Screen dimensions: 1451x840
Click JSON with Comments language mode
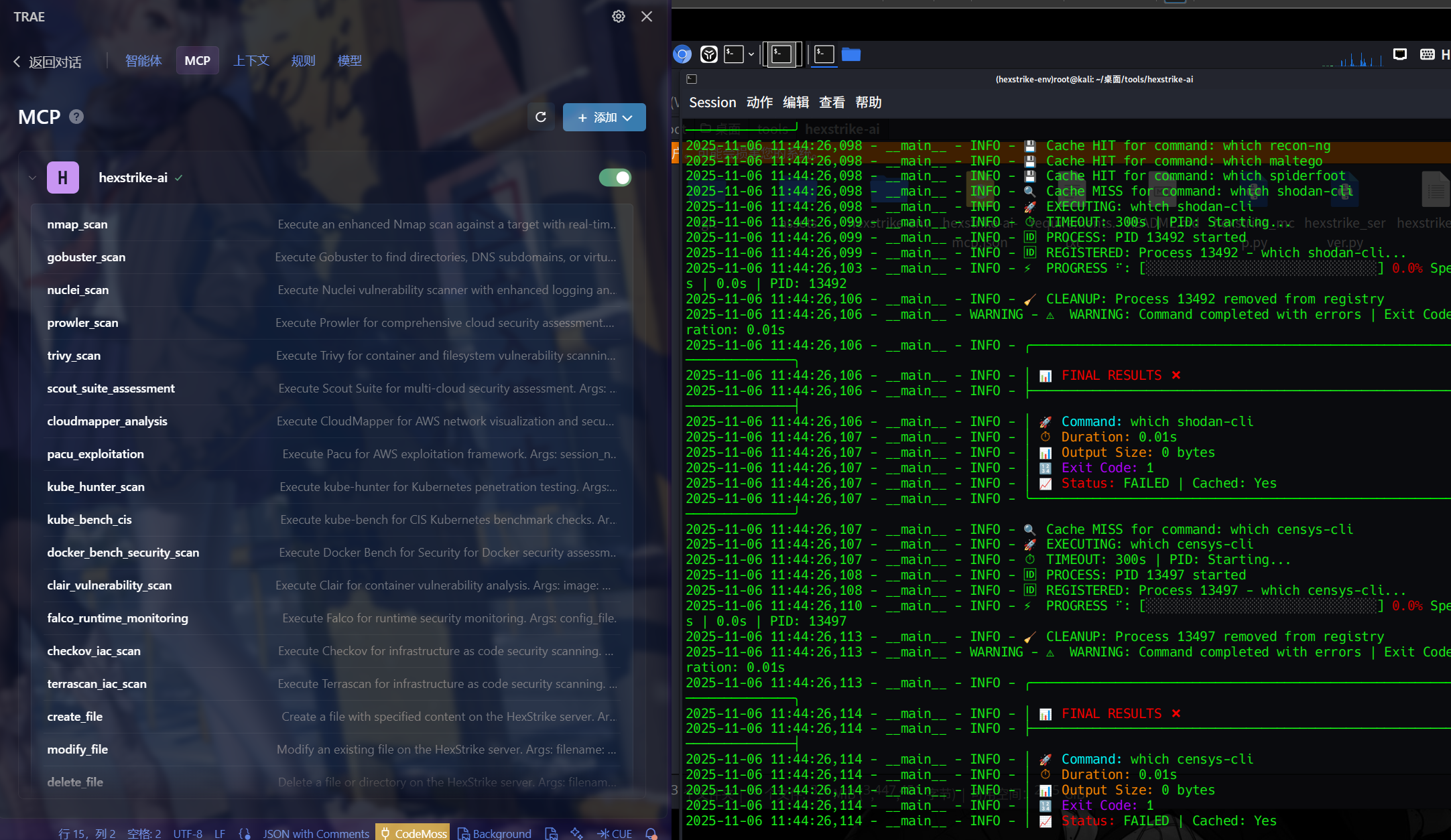[x=316, y=833]
